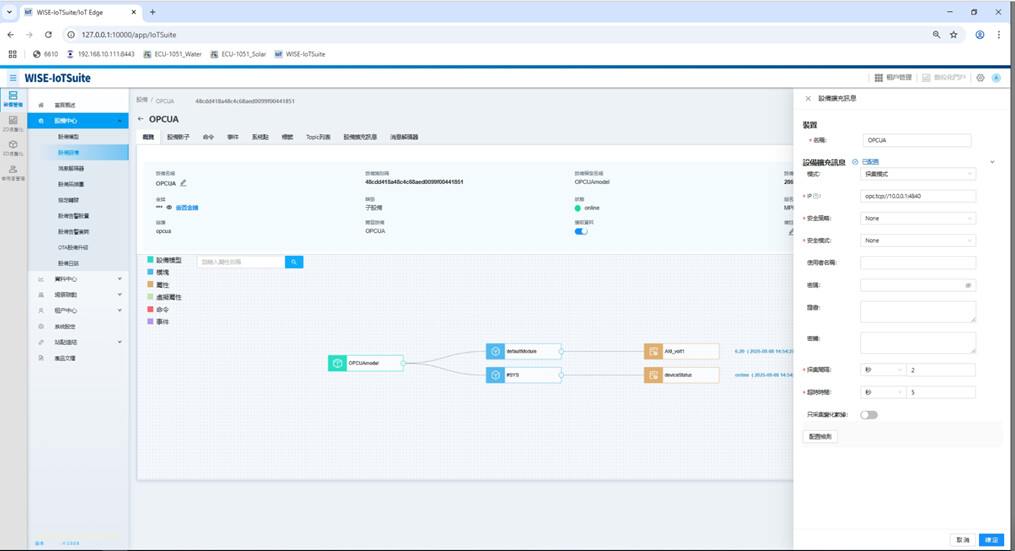Click the teal 設備模型 legend swatch
The width and height of the screenshot is (1015, 551).
151,260
